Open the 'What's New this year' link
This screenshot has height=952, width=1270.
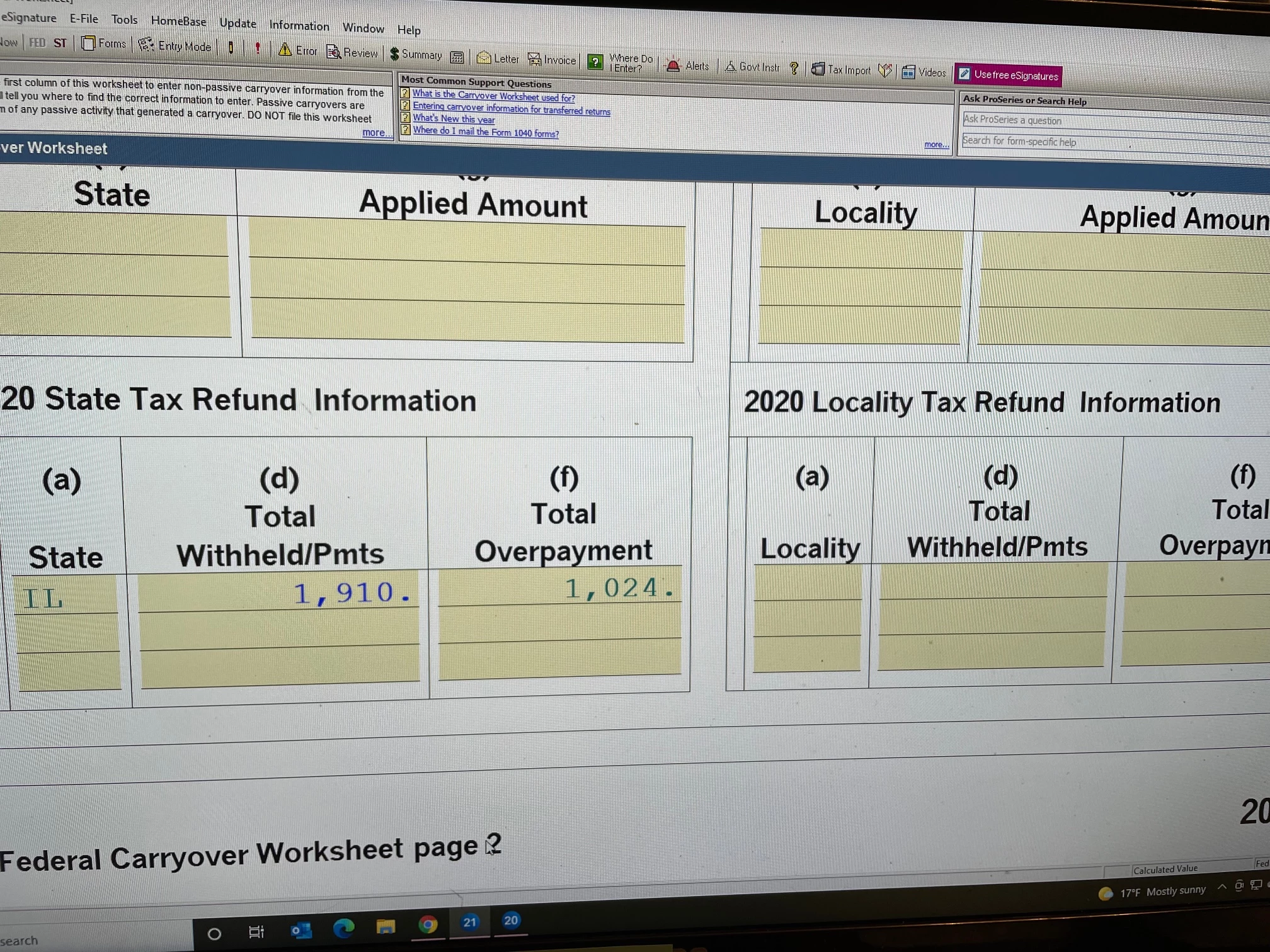click(x=454, y=119)
